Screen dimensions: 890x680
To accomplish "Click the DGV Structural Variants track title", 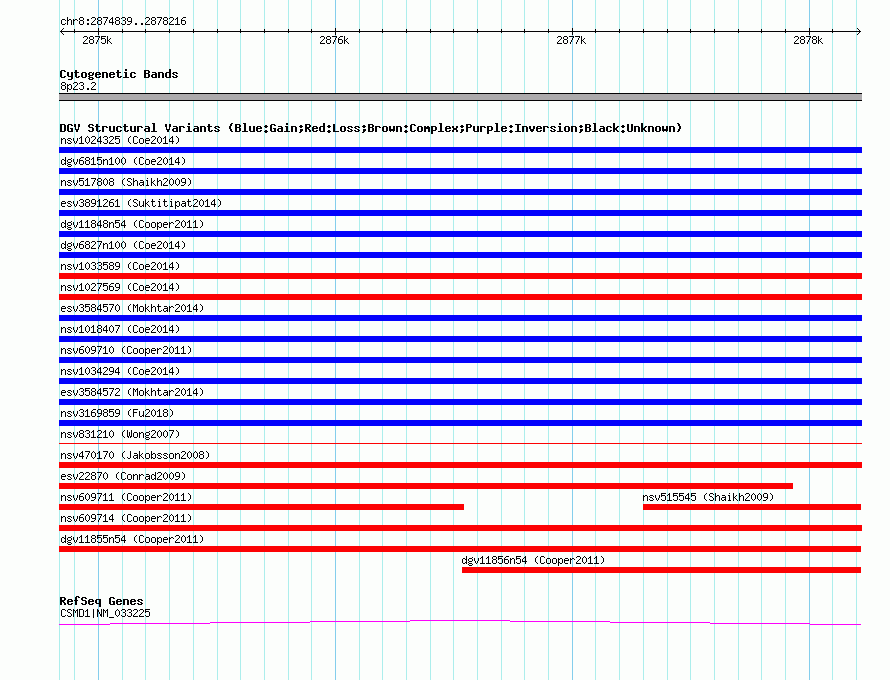I will (370, 128).
